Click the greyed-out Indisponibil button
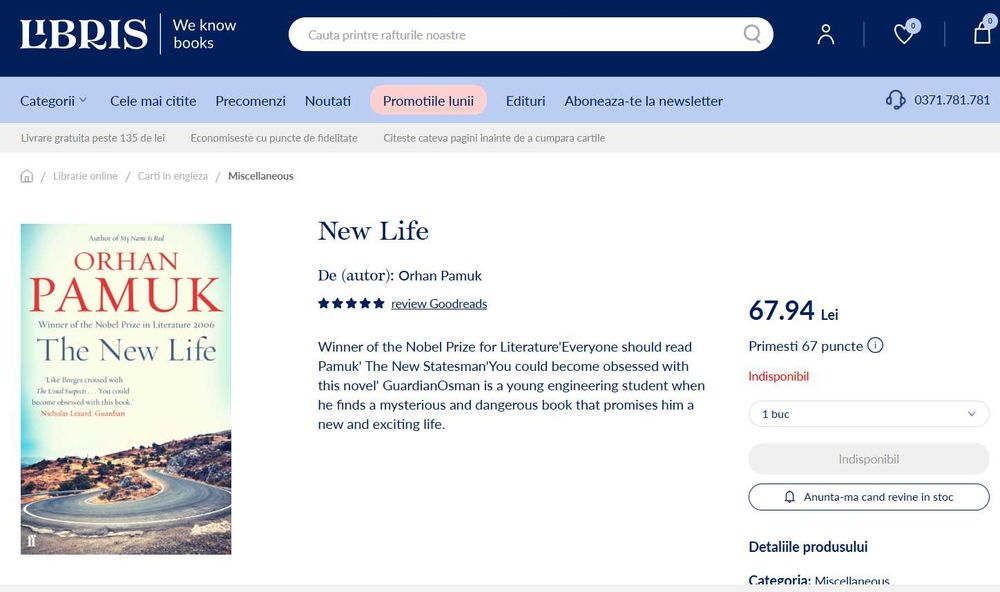 click(x=869, y=459)
